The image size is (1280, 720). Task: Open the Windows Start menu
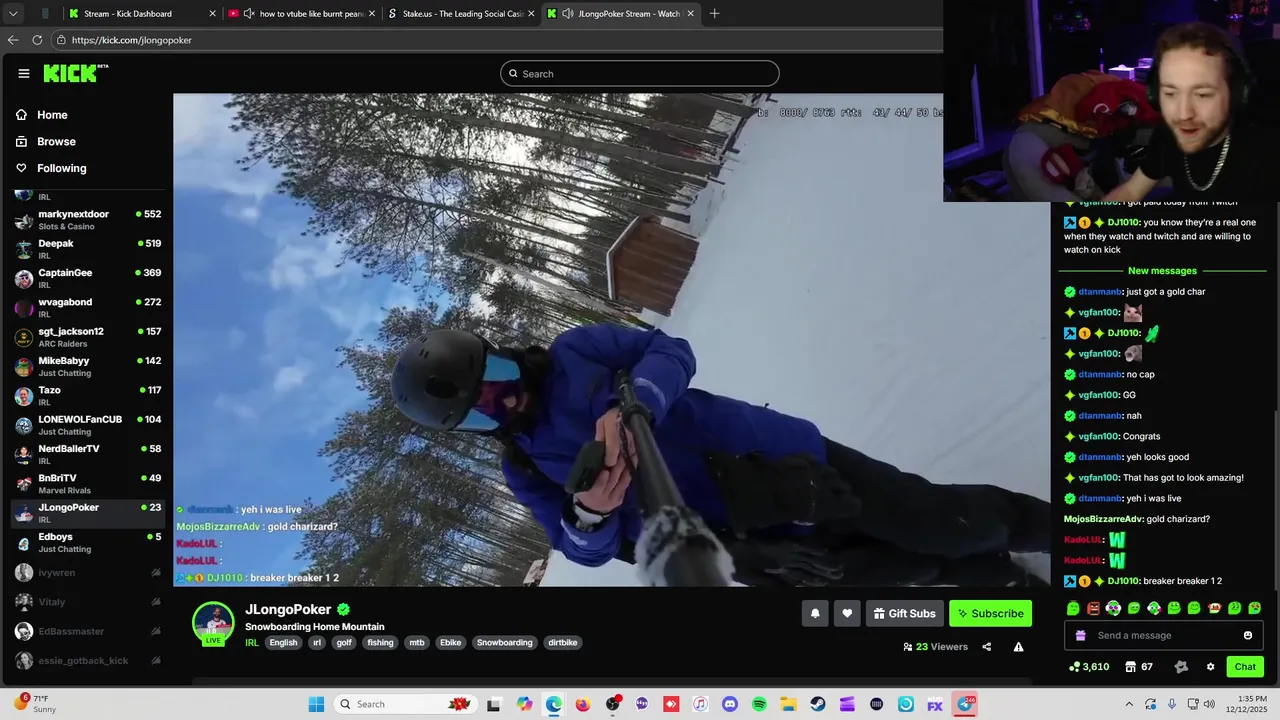coord(316,704)
